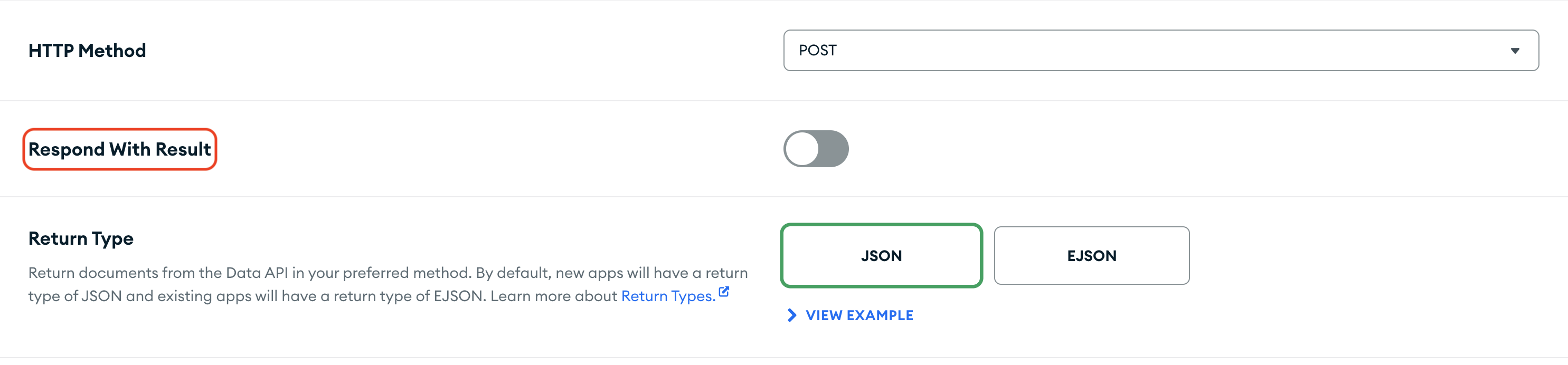Screen dimensions: 1568x365
Task: Click the Respond With Result label
Action: [119, 150]
